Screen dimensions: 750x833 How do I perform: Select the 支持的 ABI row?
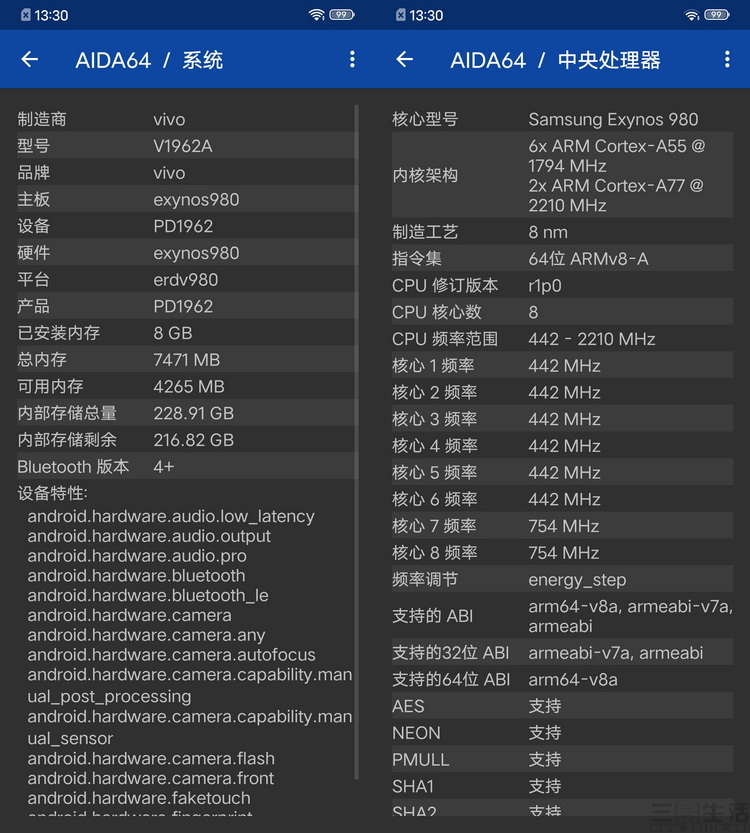coord(562,616)
